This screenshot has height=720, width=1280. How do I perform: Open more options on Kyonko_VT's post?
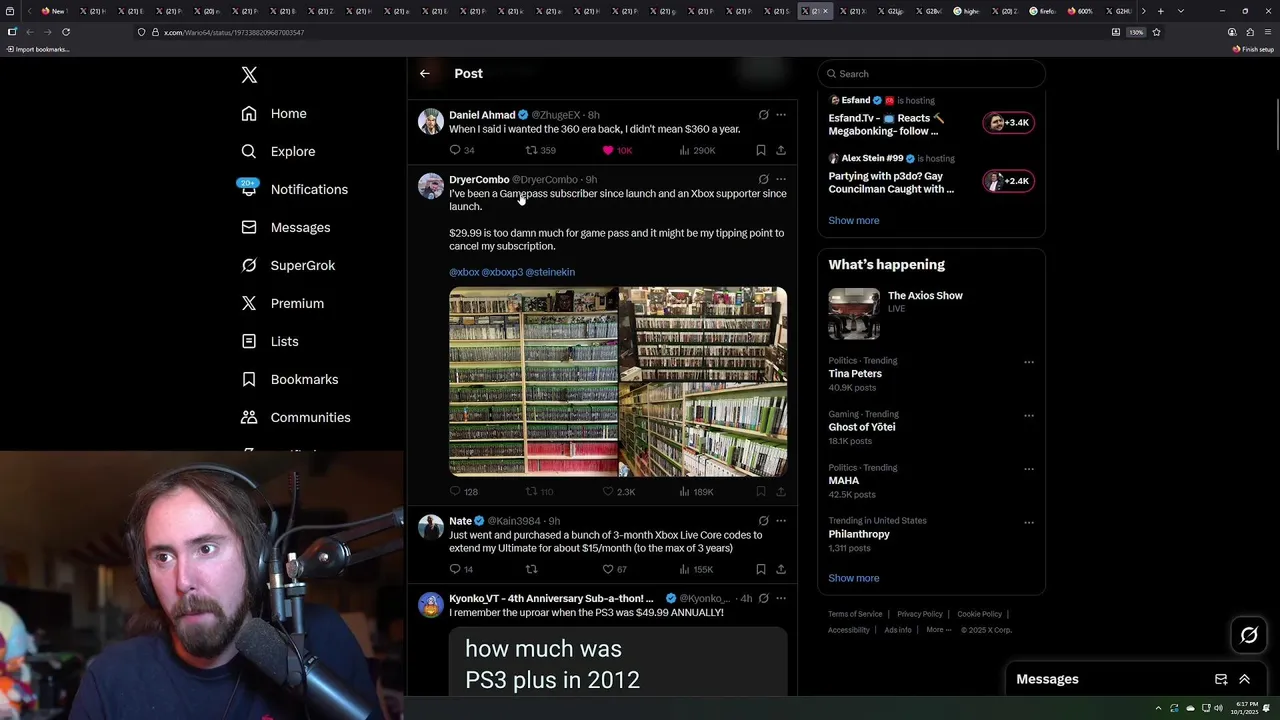781,598
